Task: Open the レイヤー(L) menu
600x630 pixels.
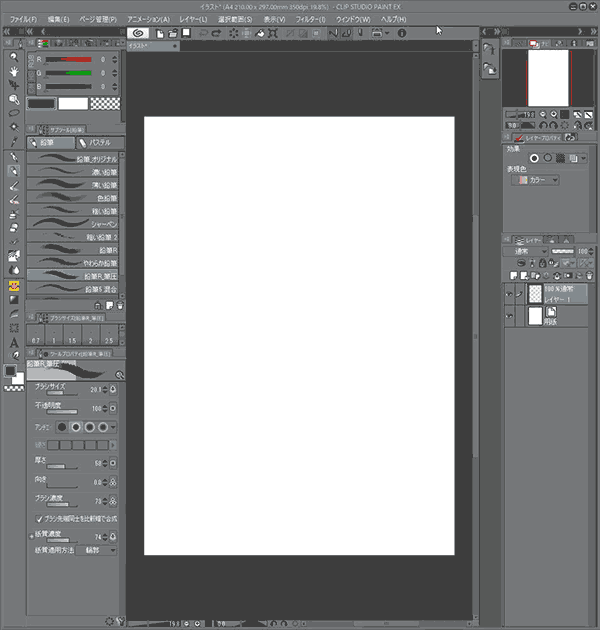Action: coord(193,19)
